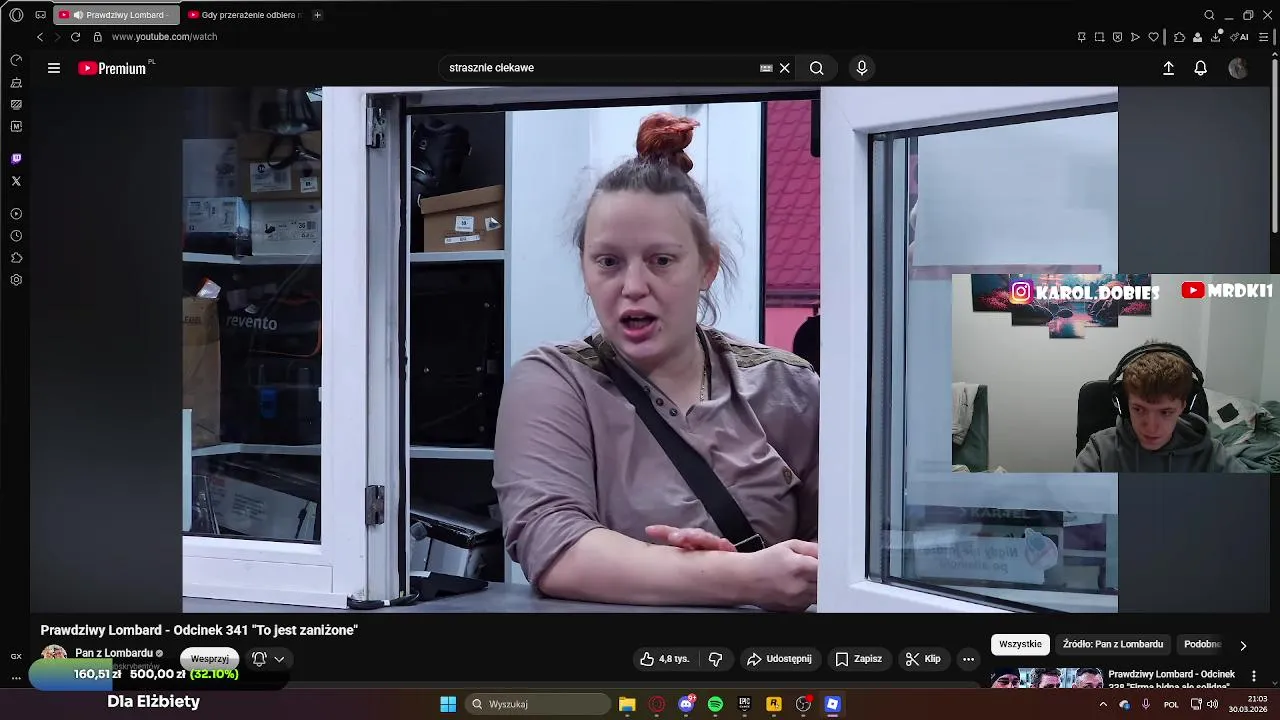Screen dimensions: 1280x720
Task: Open the YouTube guide hamburger menu
Action: (x=54, y=68)
